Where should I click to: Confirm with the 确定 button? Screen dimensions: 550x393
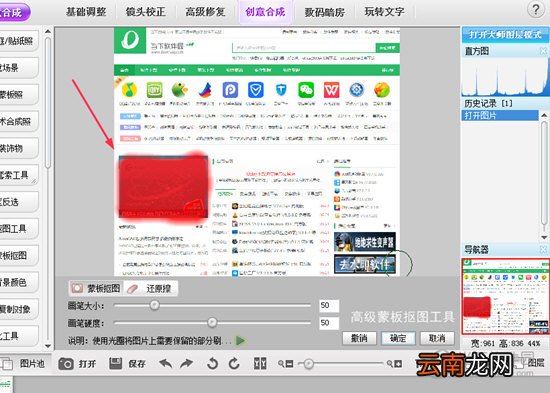point(398,338)
